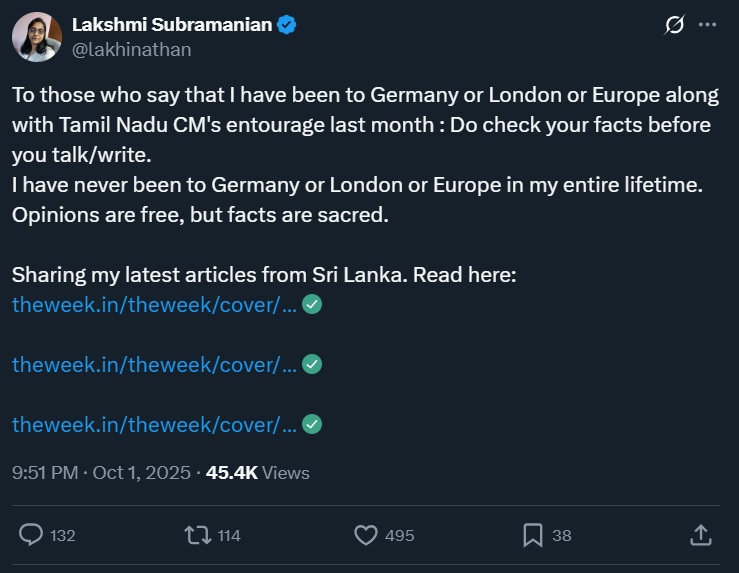Viewport: 739px width, 573px height.
Task: Click the blue verified badge
Action: pos(287,25)
